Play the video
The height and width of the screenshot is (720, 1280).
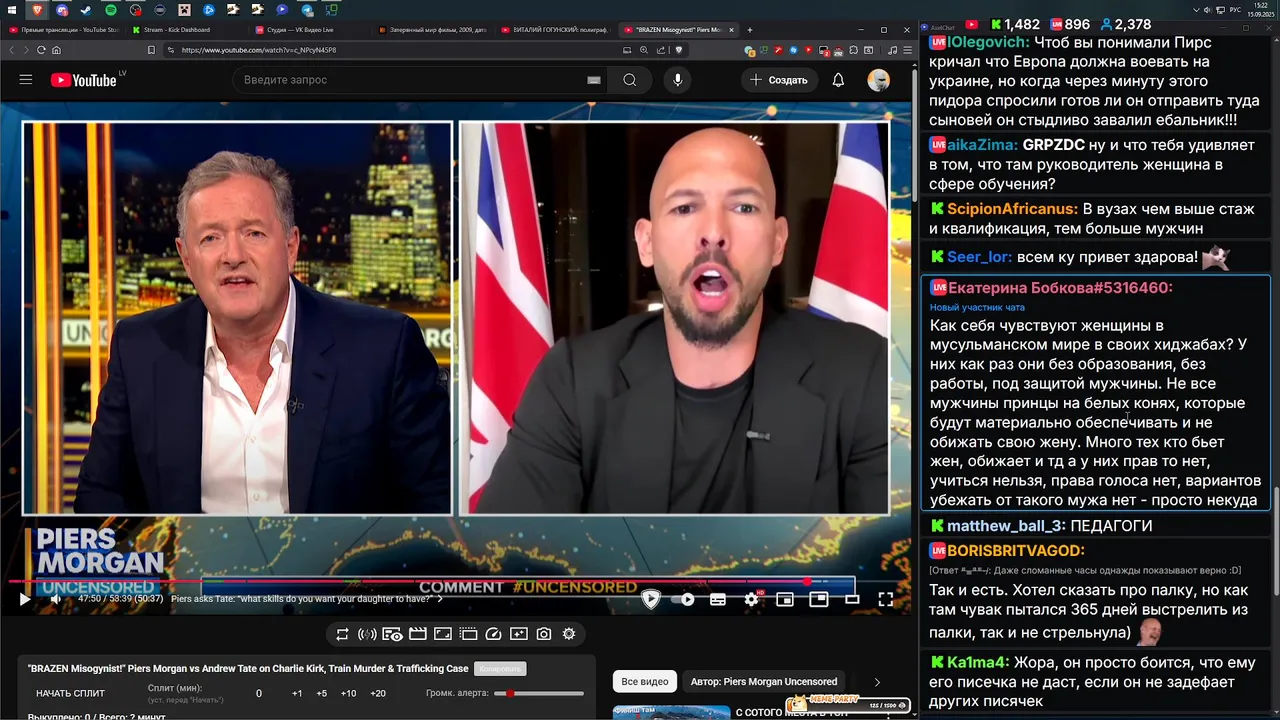(x=24, y=599)
